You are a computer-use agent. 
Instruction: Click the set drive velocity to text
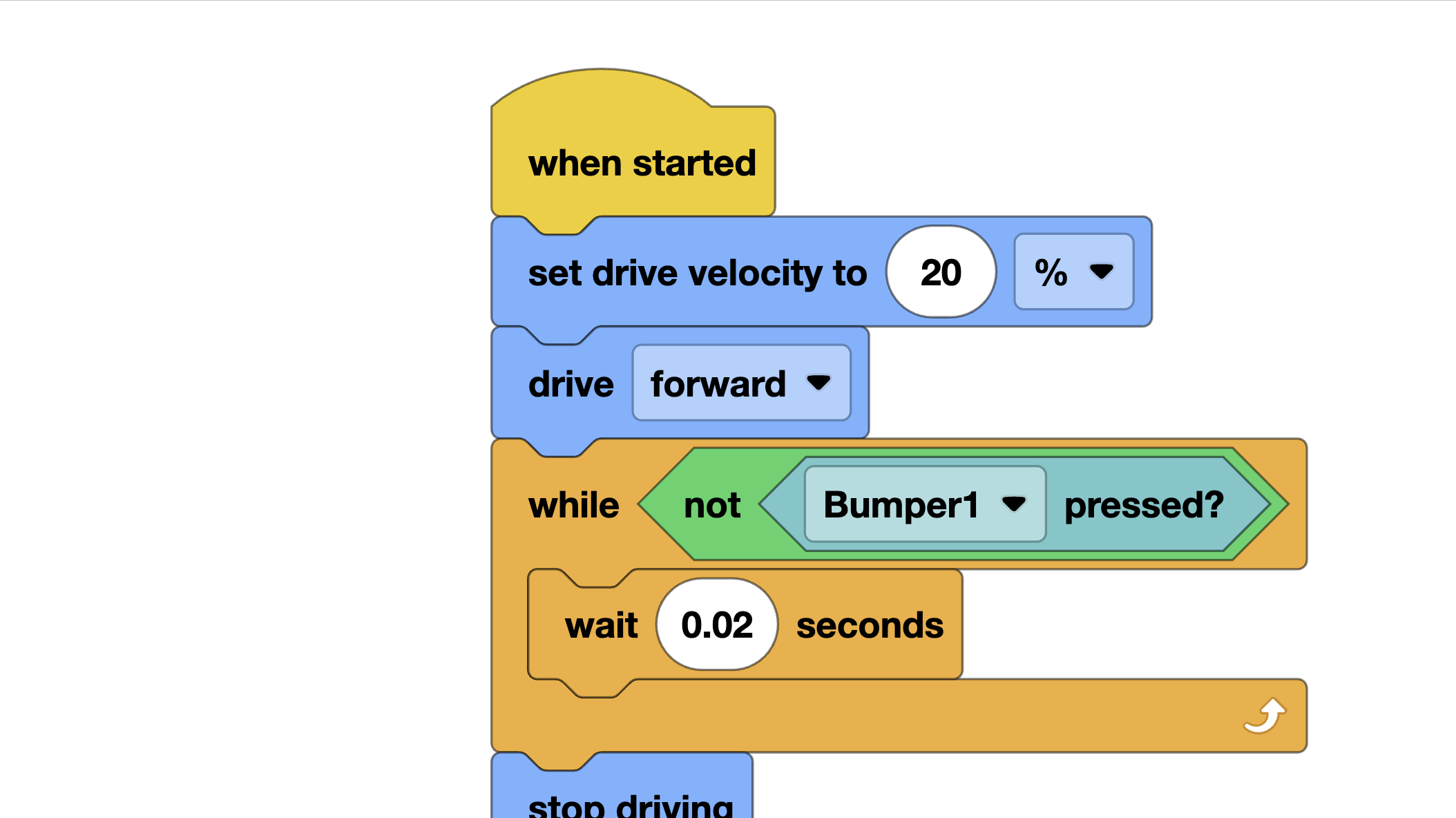697,273
